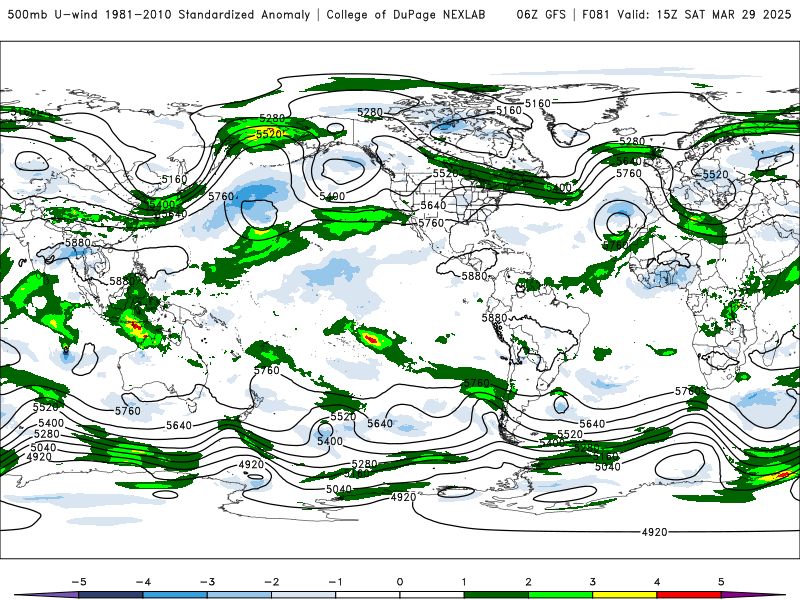
Task: Click the '-2' legend tick label
Action: 271,582
